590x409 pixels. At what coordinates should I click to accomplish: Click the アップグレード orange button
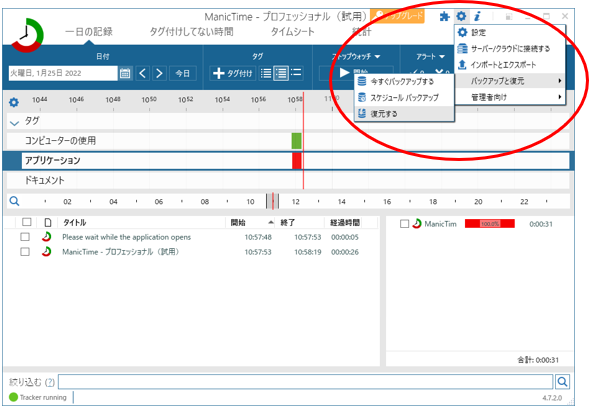pos(397,16)
